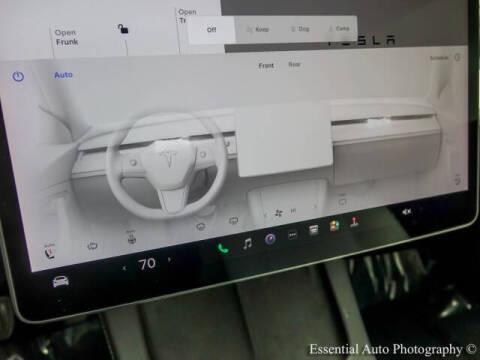Lower temperature with arrow left of 70
Screen dimensions: 480x360
point(125,268)
